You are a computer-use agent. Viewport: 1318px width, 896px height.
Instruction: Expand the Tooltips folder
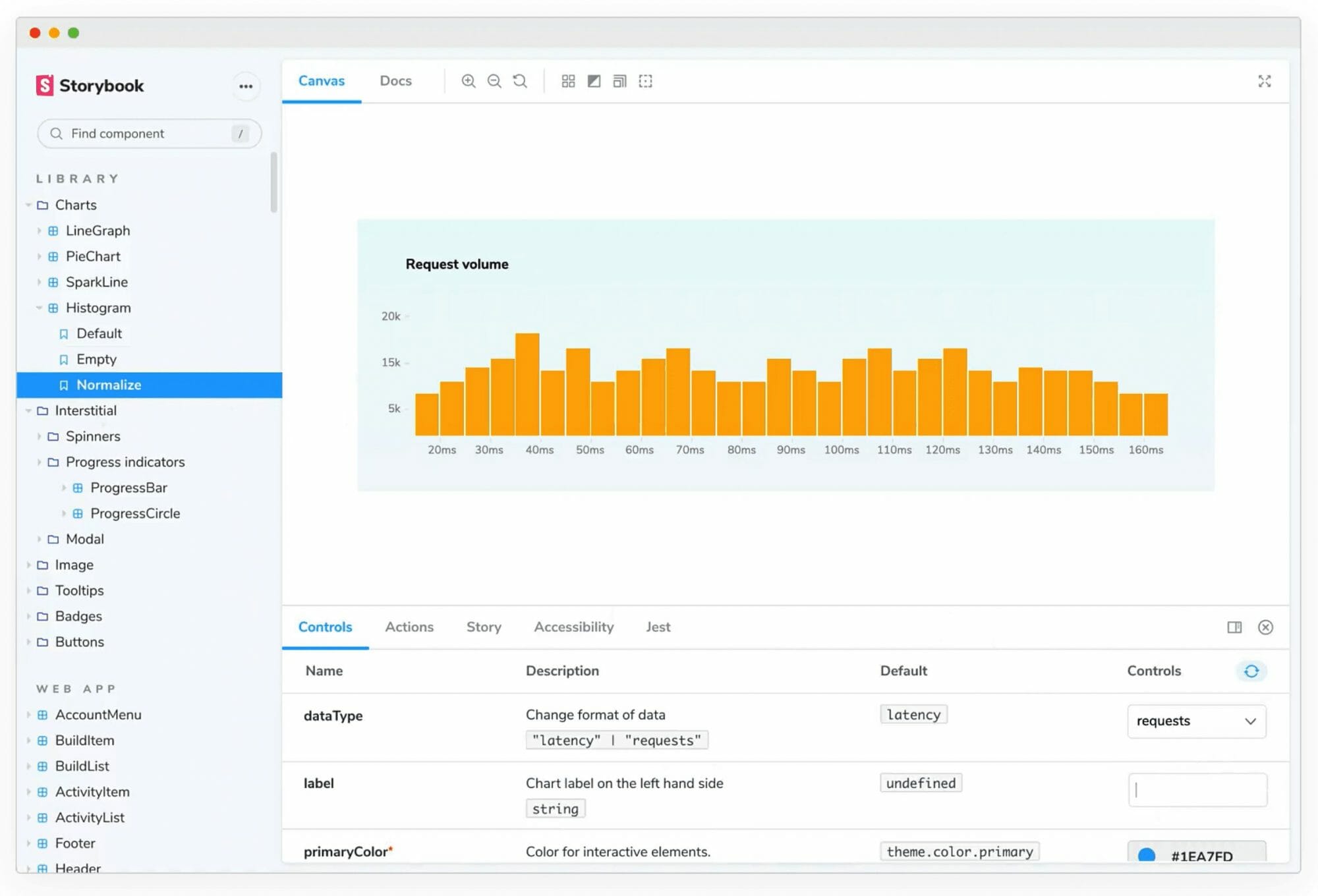click(79, 590)
